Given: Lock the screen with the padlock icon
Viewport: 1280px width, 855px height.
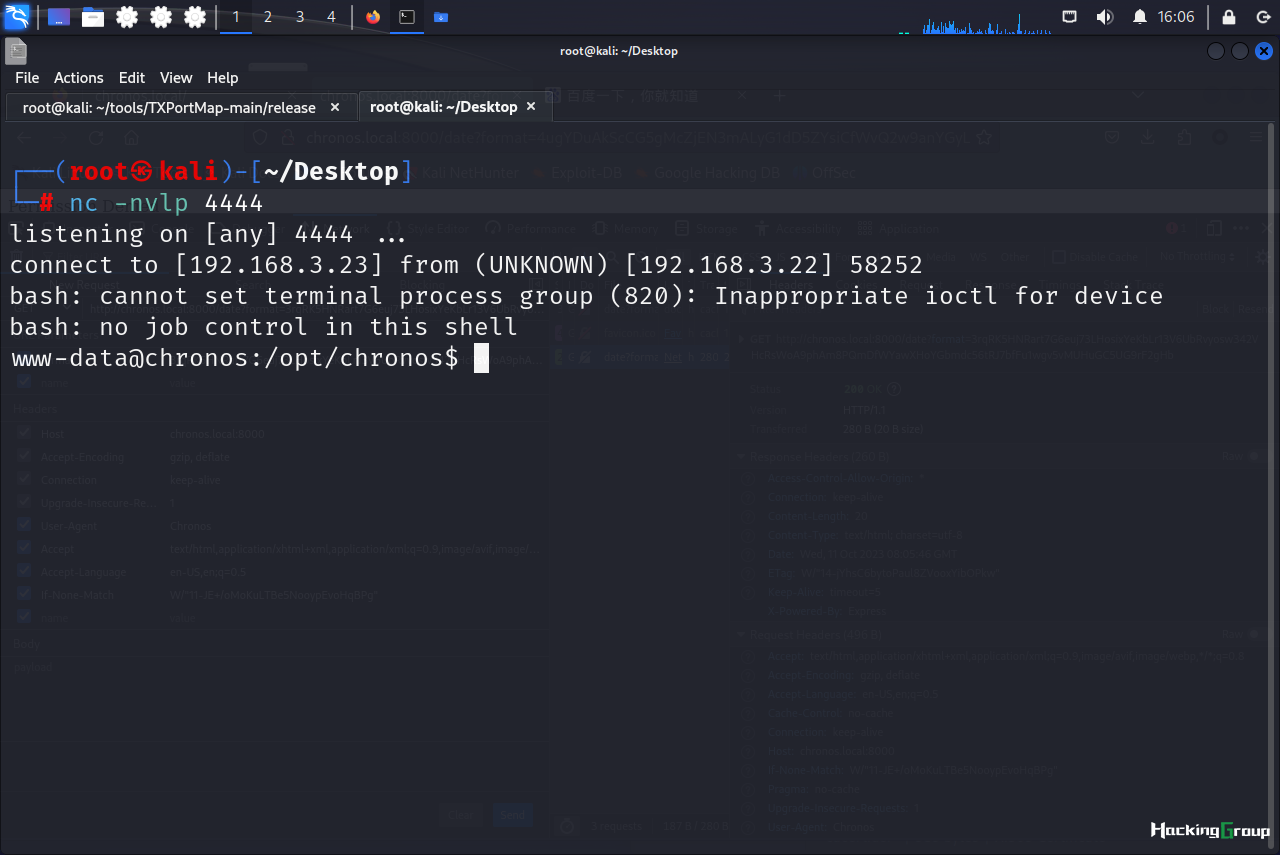Looking at the screenshot, I should pos(1229,17).
